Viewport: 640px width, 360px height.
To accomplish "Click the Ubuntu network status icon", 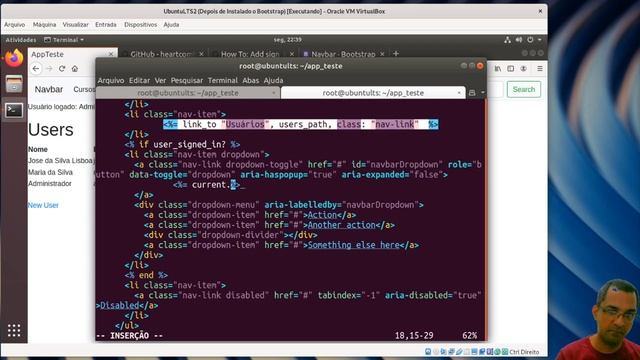I will point(507,40).
